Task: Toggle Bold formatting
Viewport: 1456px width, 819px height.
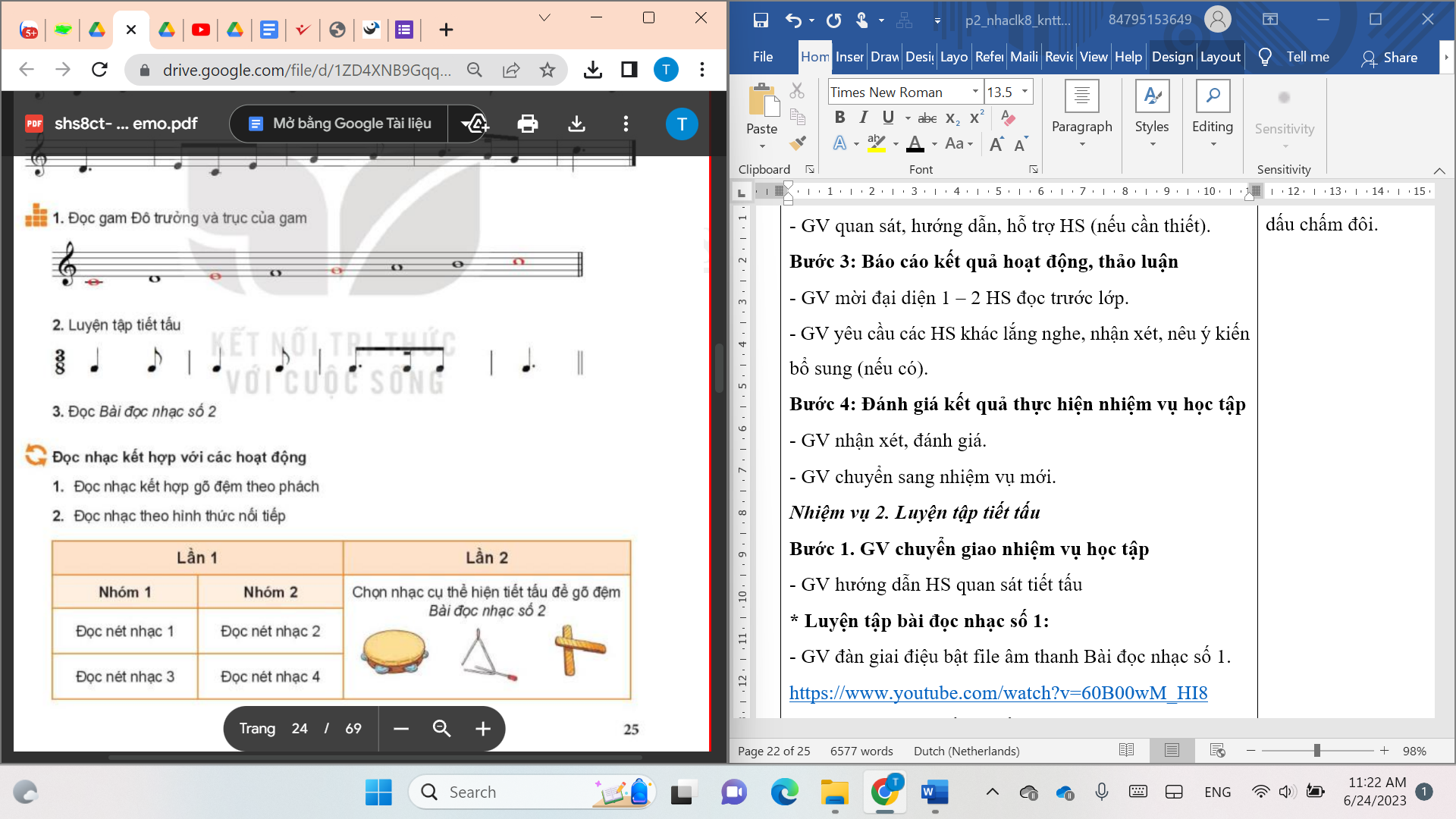Action: point(839,118)
